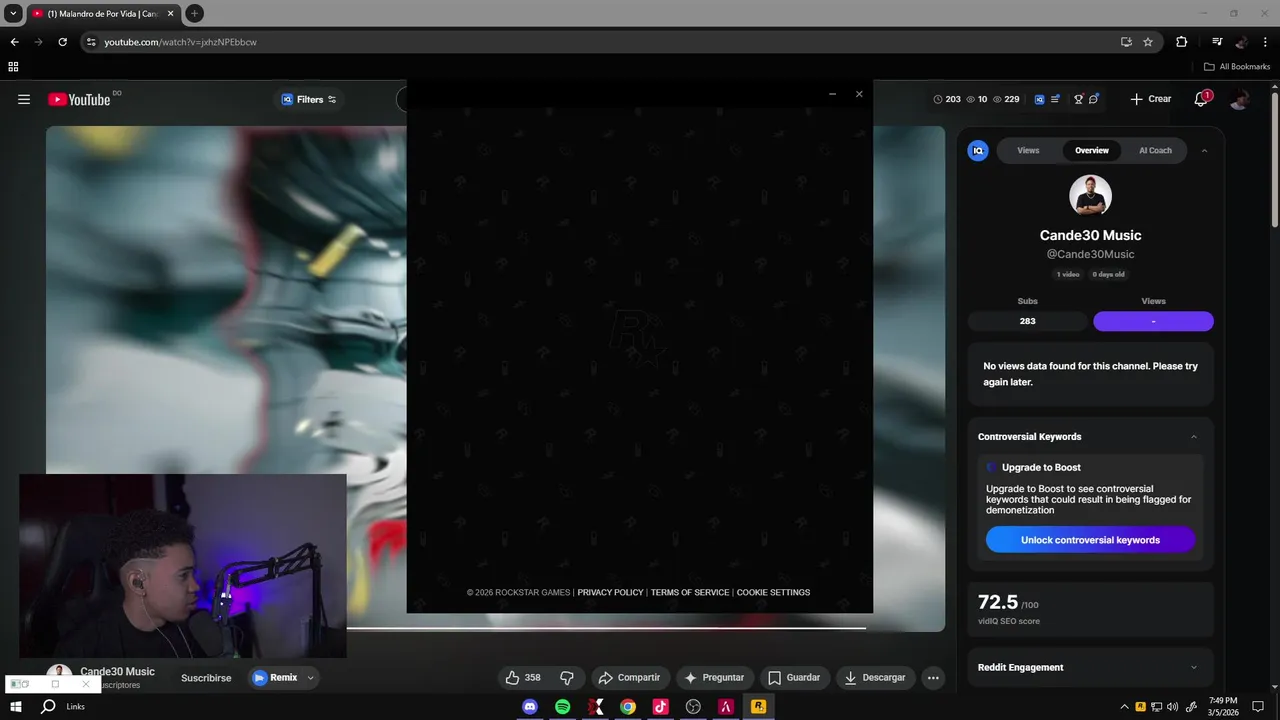Click the clock stat showing 203
Screen dimensions: 1280x720
[947, 99]
